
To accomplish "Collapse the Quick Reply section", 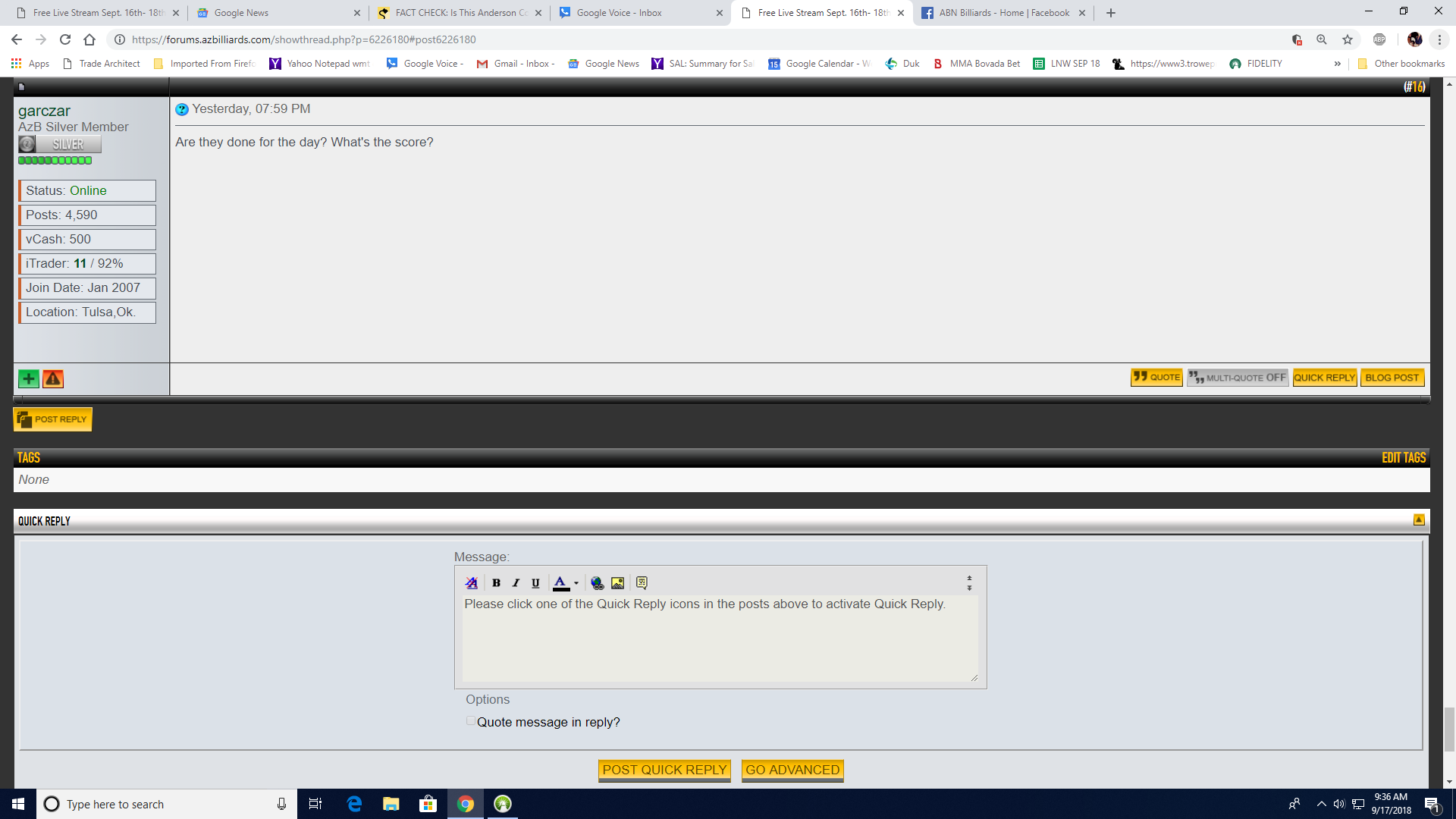I will click(x=1419, y=520).
